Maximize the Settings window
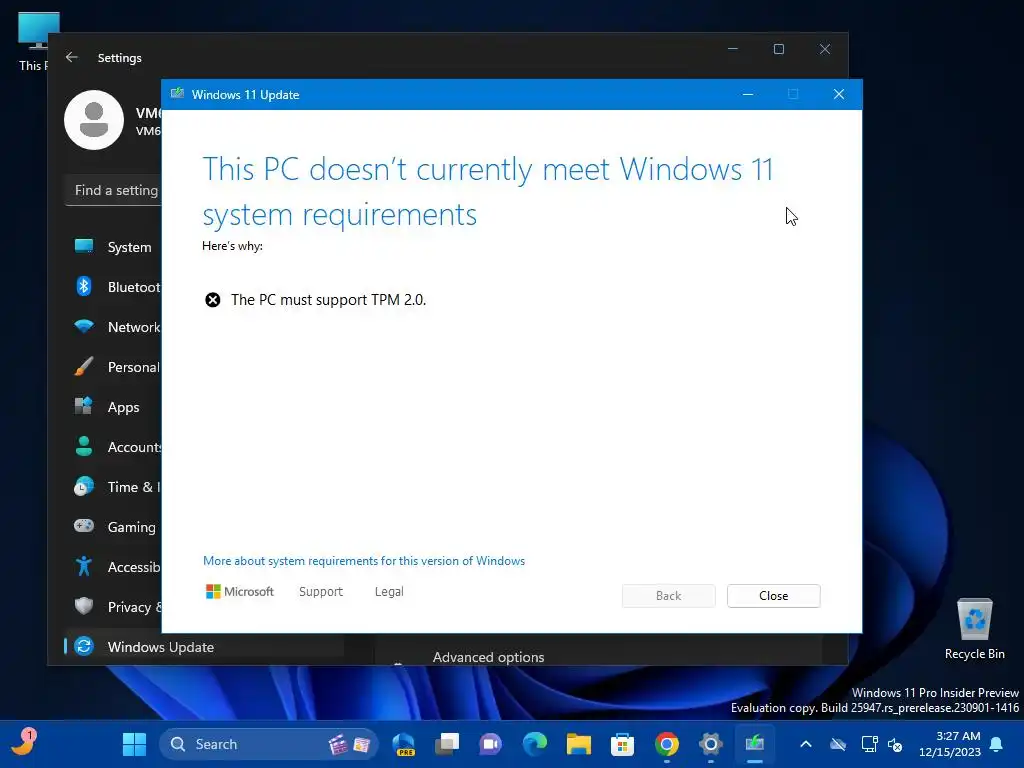 tap(778, 49)
